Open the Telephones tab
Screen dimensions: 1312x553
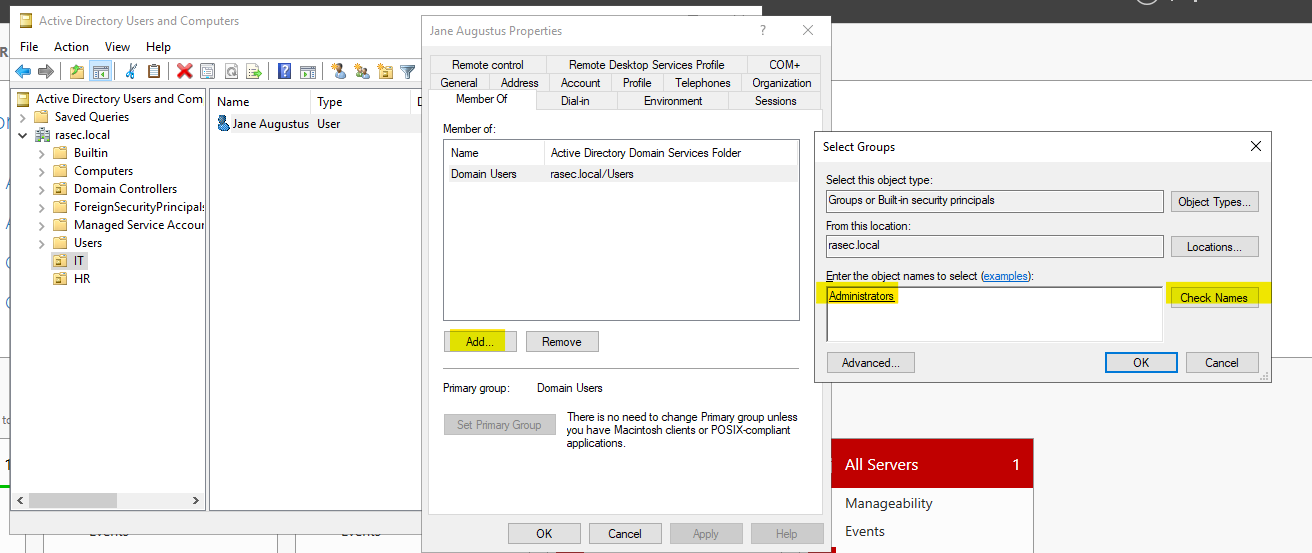[x=703, y=83]
